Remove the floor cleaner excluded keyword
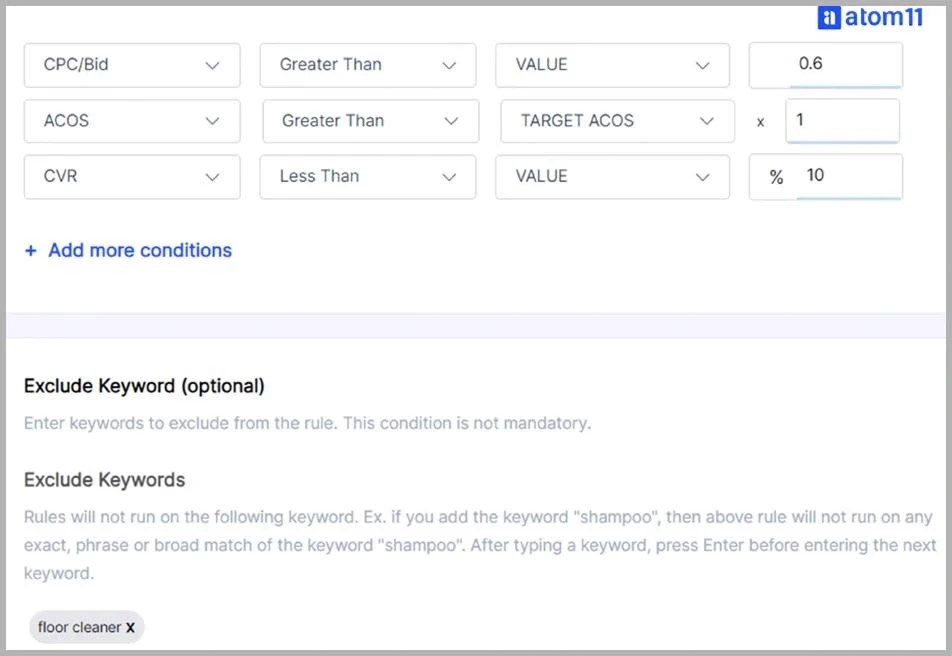The width and height of the screenshot is (952, 656). (130, 627)
